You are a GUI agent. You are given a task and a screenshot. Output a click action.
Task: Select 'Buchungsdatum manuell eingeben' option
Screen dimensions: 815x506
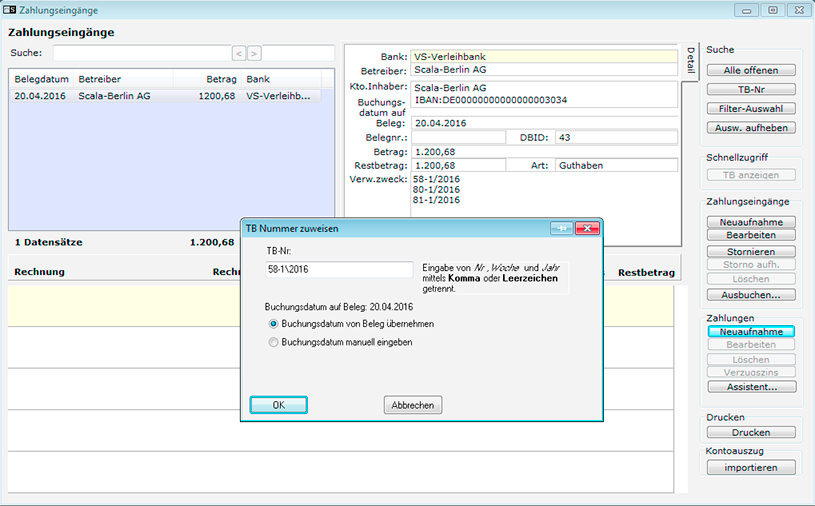(x=274, y=342)
